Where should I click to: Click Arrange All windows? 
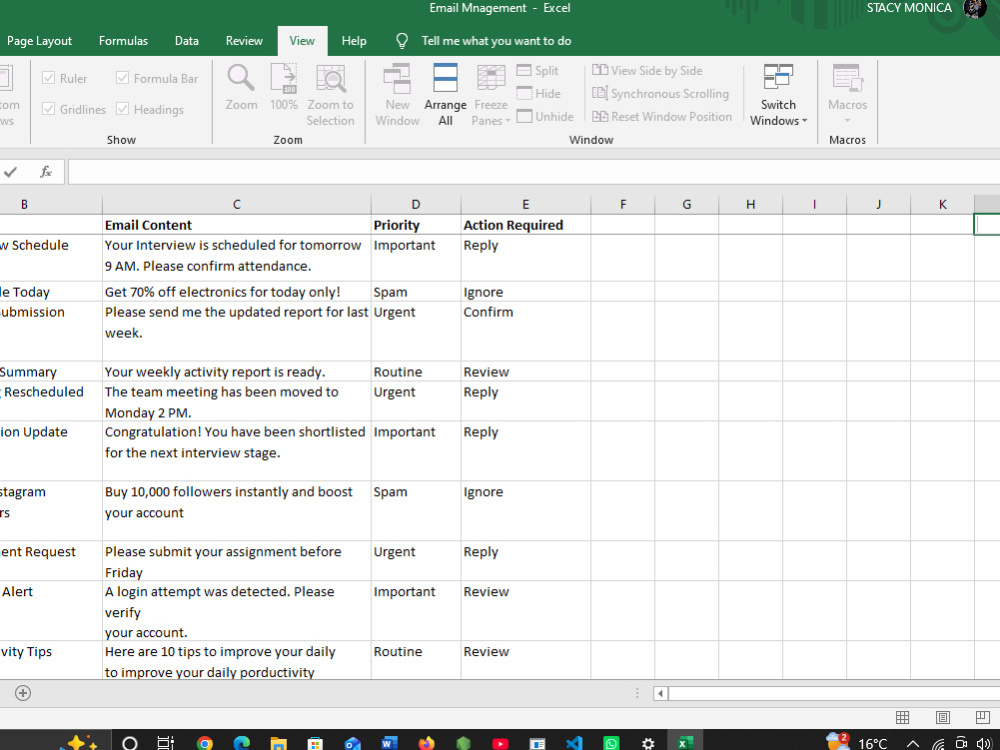pyautogui.click(x=445, y=95)
